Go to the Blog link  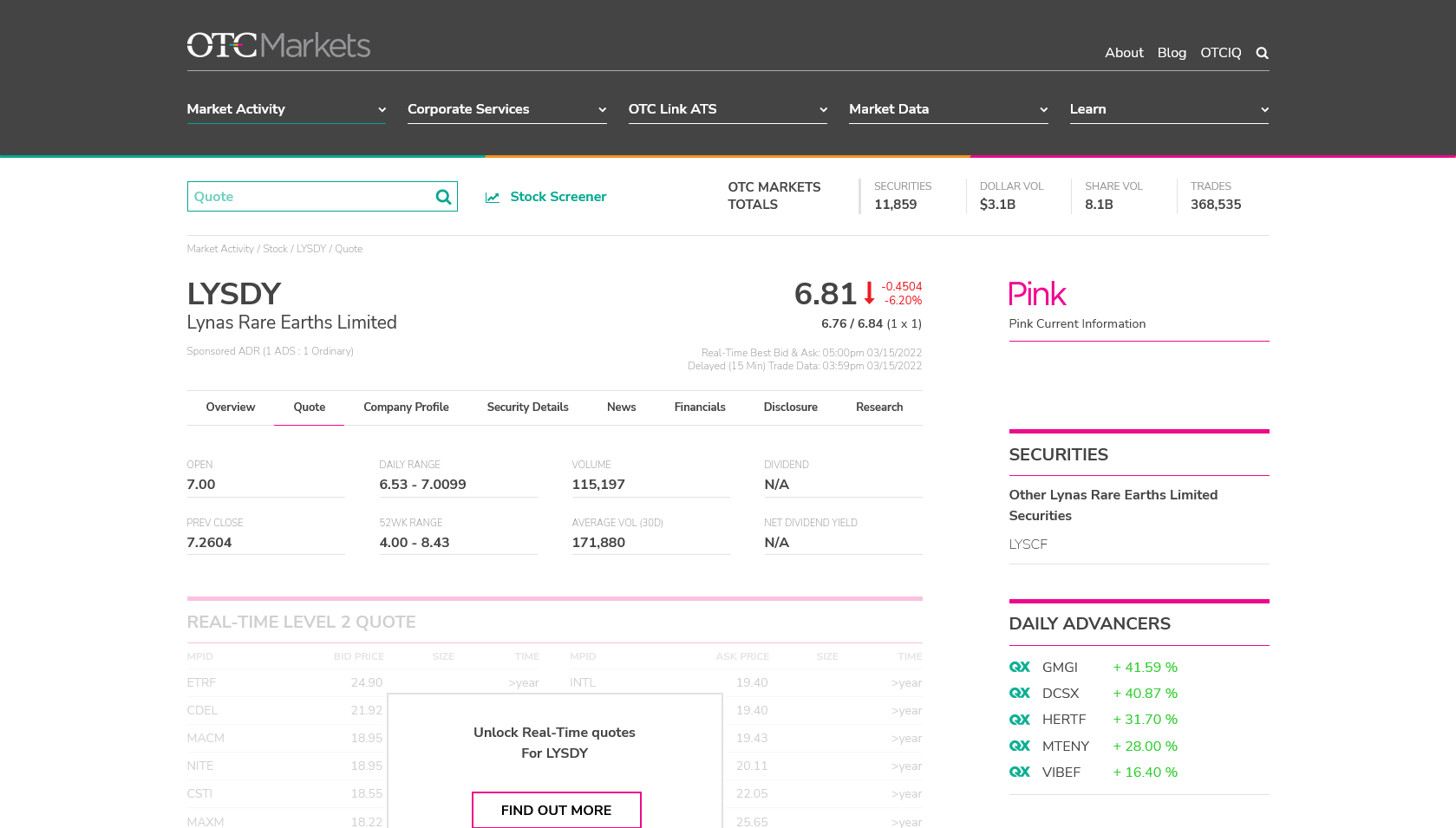tap(1172, 53)
